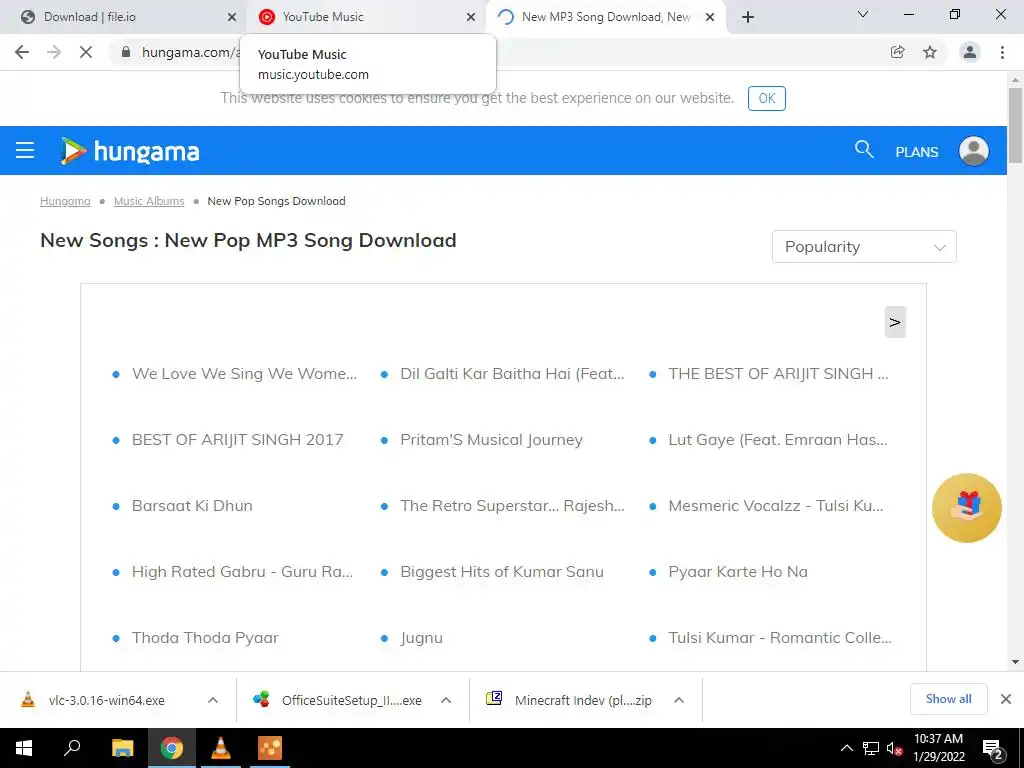Close the New MP3 Song Download tab
Image resolution: width=1024 pixels, height=768 pixels.
pyautogui.click(x=710, y=17)
